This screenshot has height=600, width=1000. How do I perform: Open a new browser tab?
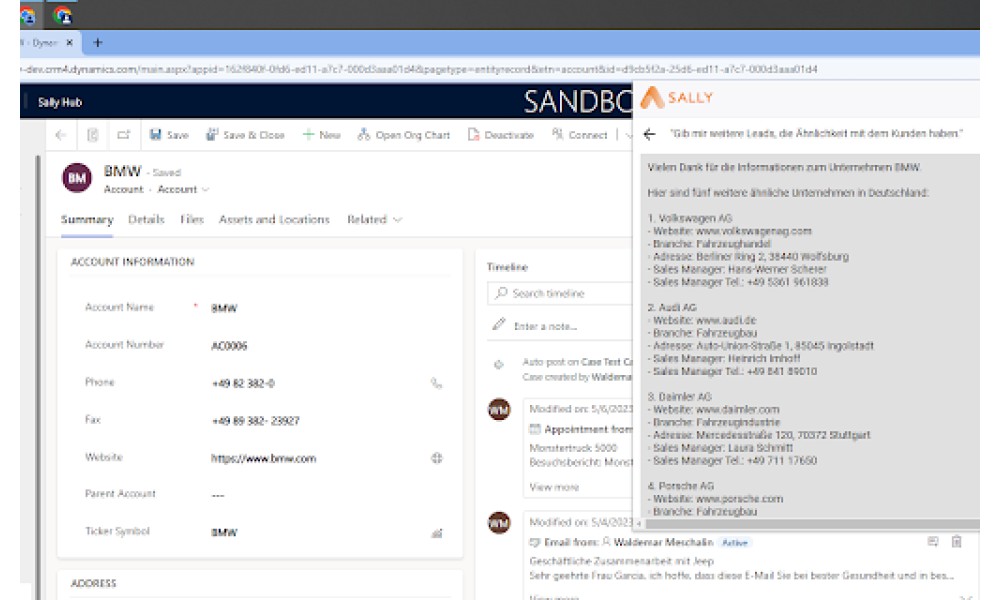click(98, 43)
